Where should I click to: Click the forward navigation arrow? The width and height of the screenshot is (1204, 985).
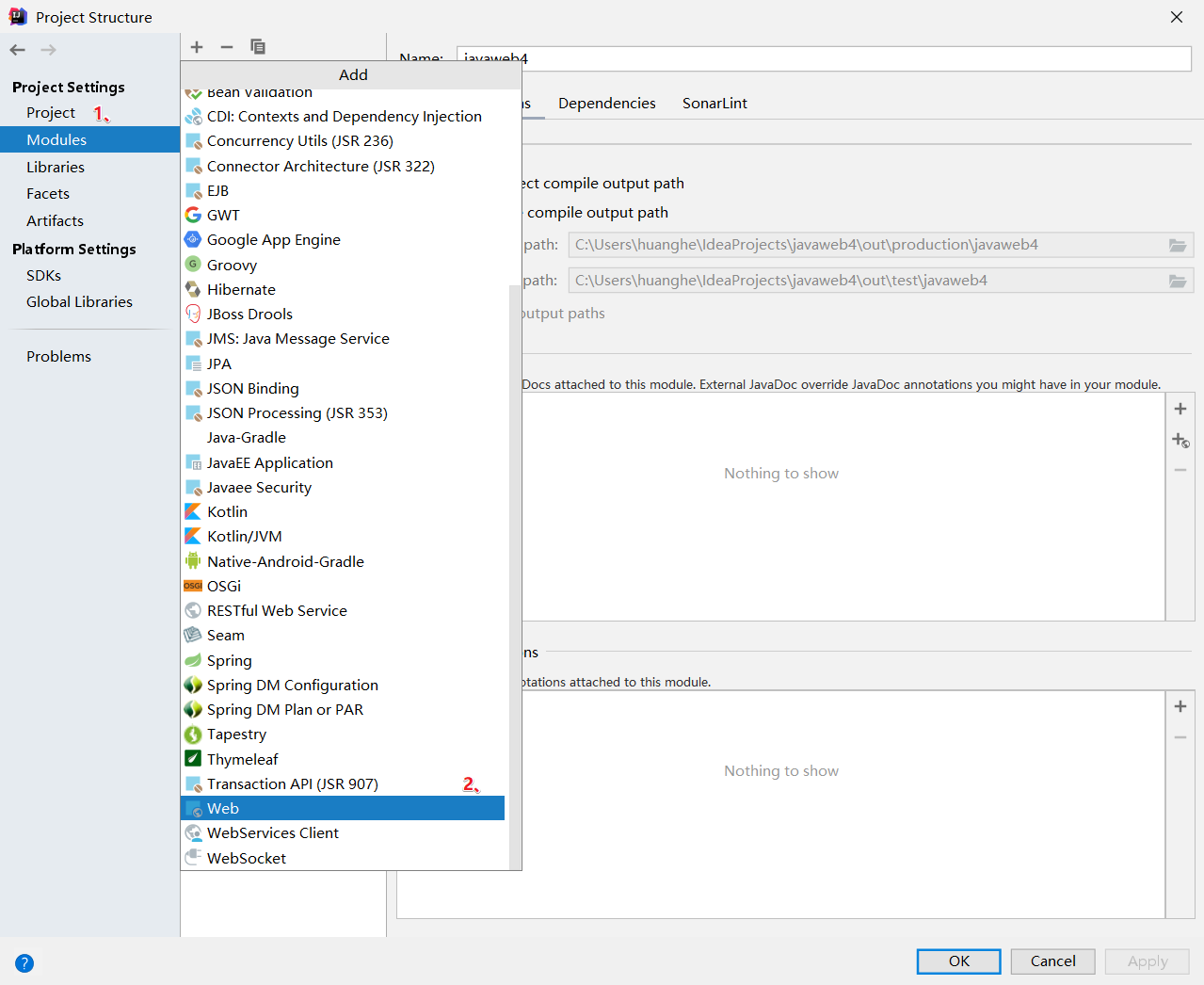pos(48,50)
